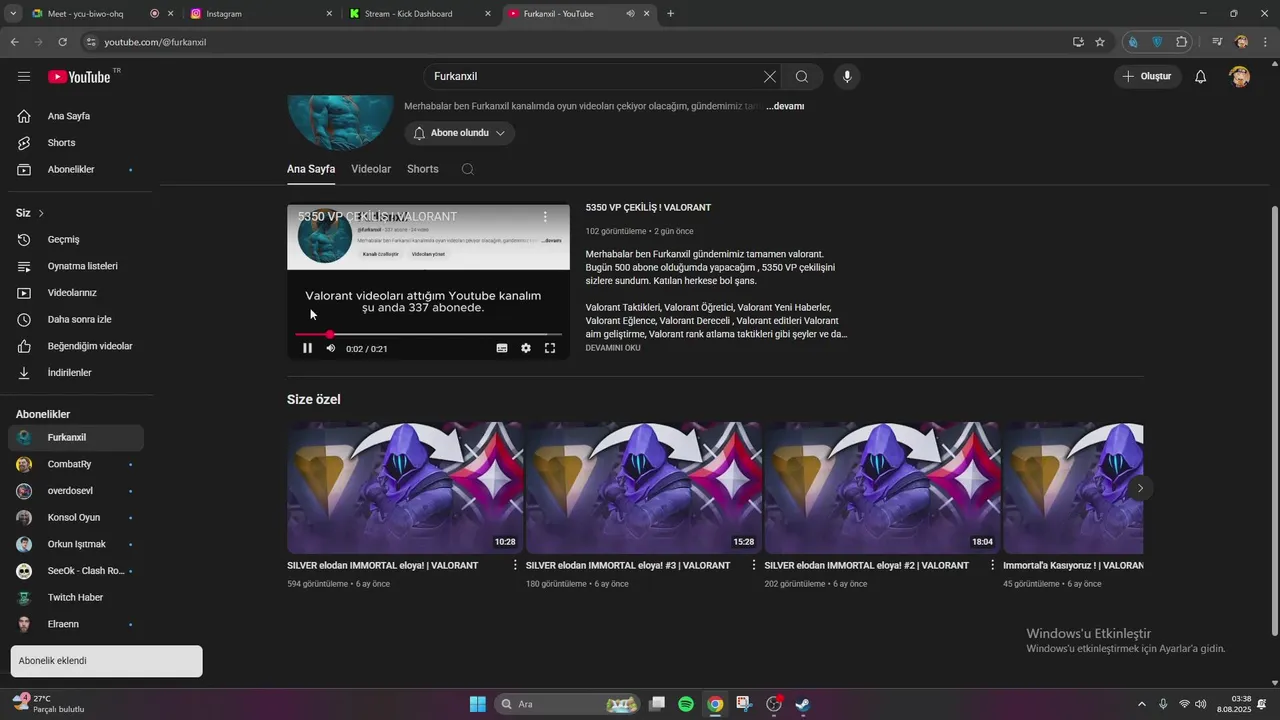Open the browser extensions puzzle icon

(x=1182, y=42)
